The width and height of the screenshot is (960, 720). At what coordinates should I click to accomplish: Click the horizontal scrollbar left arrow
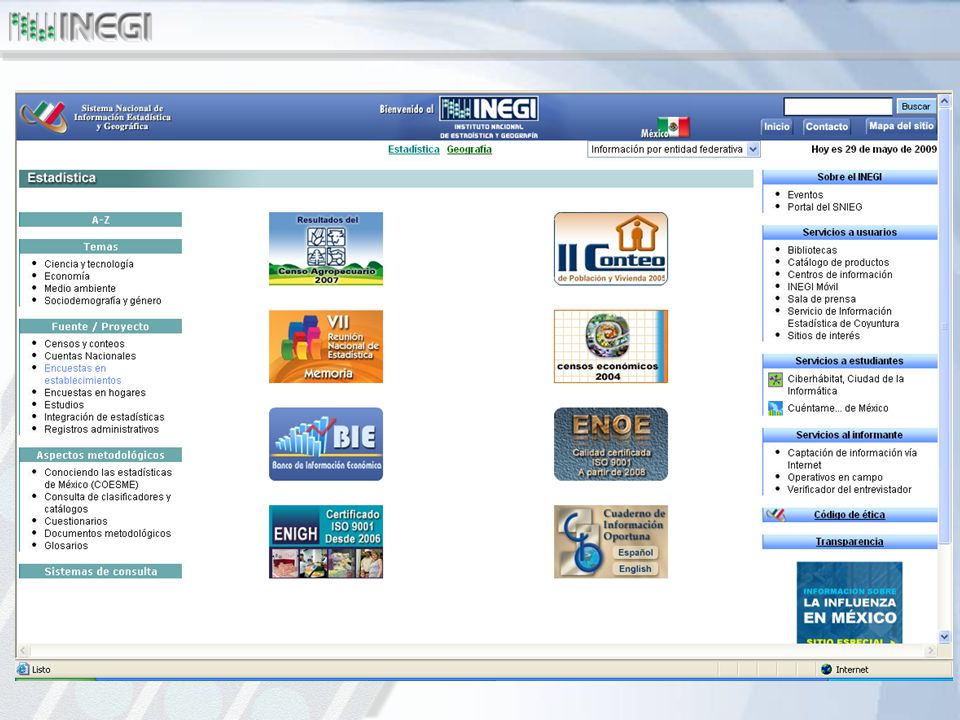(23, 650)
